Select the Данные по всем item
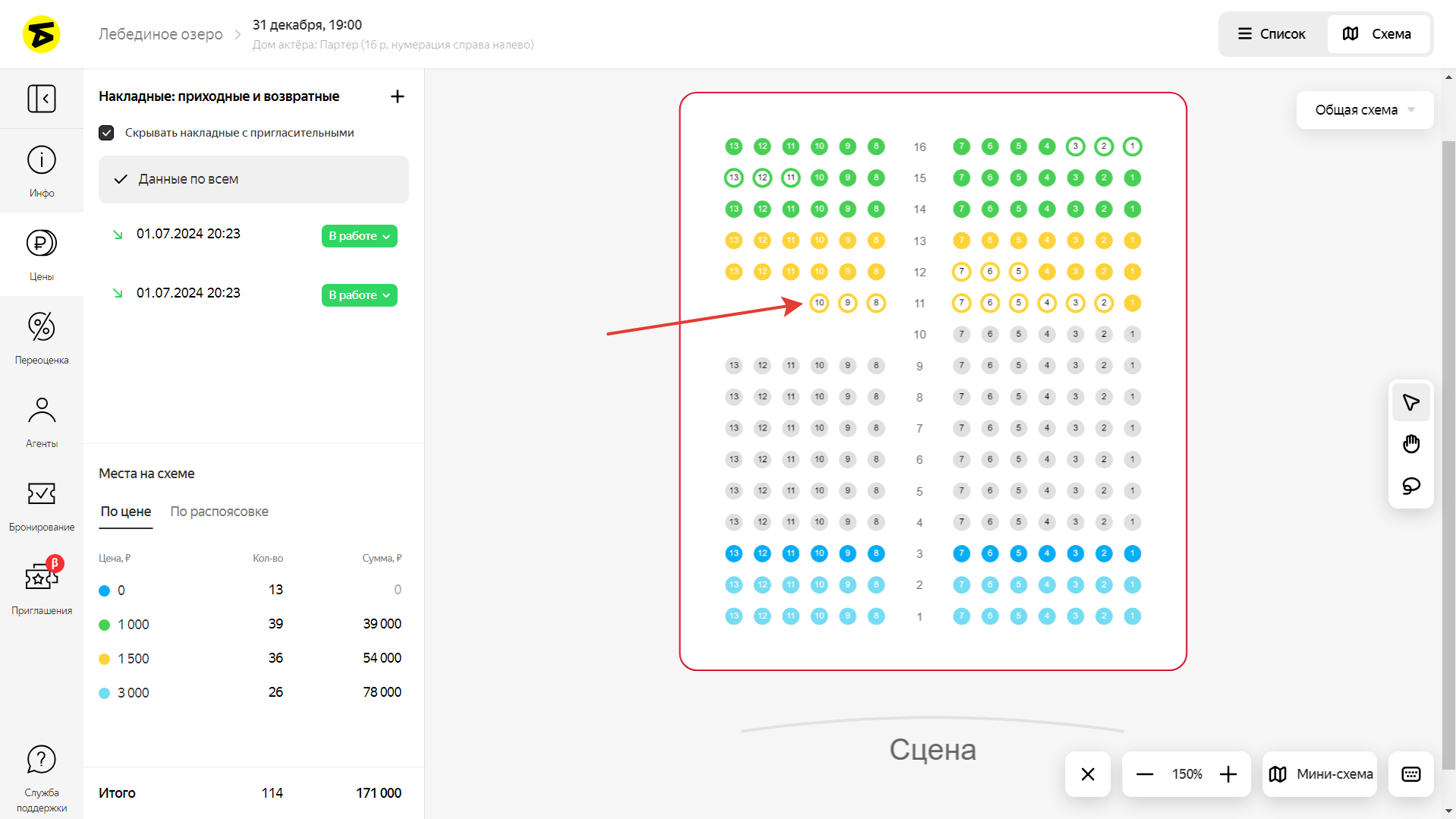The image size is (1456, 819). coord(253,179)
